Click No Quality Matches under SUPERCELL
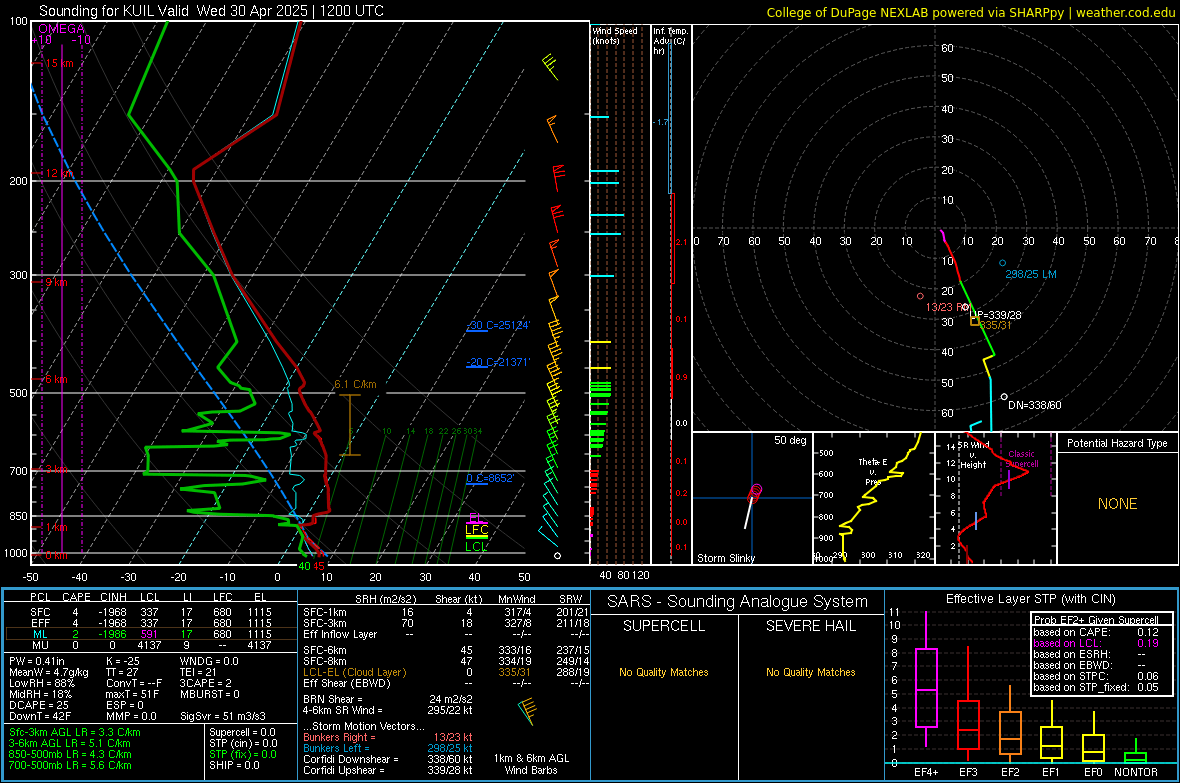This screenshot has height=783, width=1180. pos(664,672)
